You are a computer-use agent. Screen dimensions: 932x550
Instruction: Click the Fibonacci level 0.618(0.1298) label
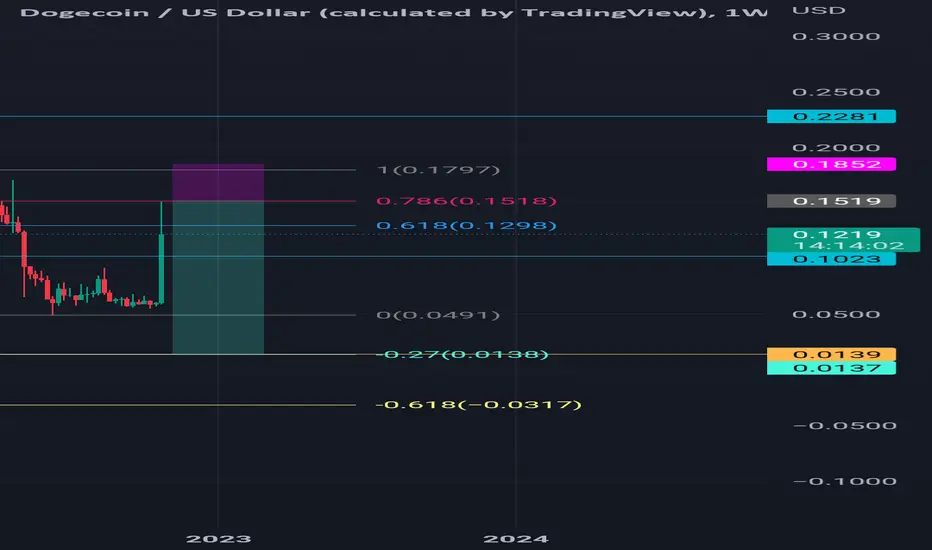click(x=467, y=225)
